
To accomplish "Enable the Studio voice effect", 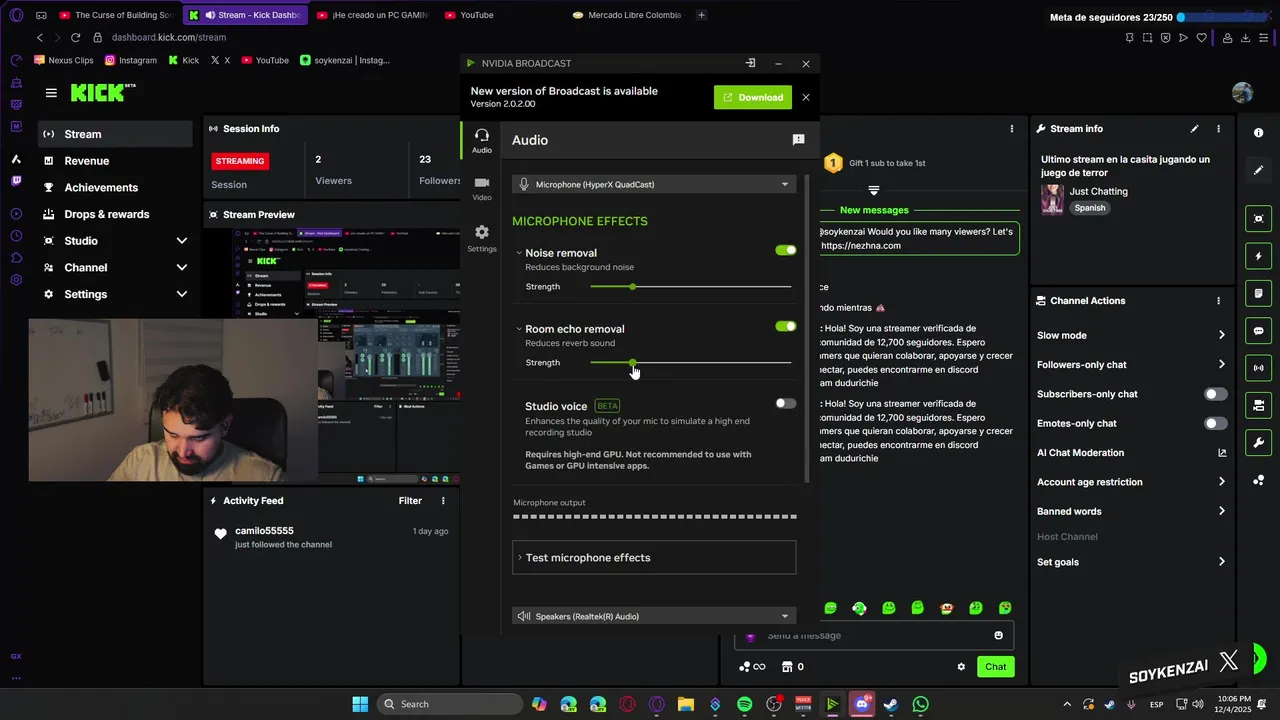I will click(786, 404).
